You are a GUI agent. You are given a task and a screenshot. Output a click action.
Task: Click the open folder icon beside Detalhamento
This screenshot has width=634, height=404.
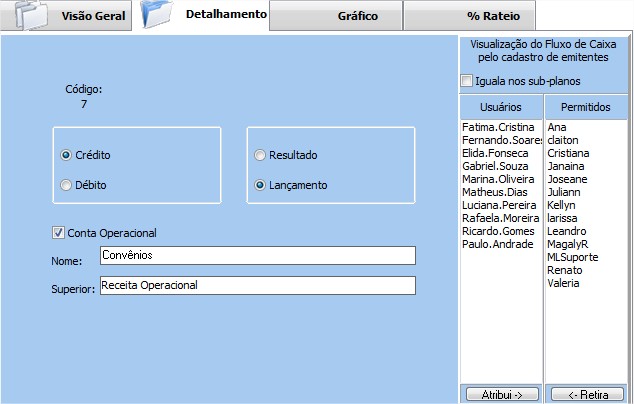click(158, 16)
